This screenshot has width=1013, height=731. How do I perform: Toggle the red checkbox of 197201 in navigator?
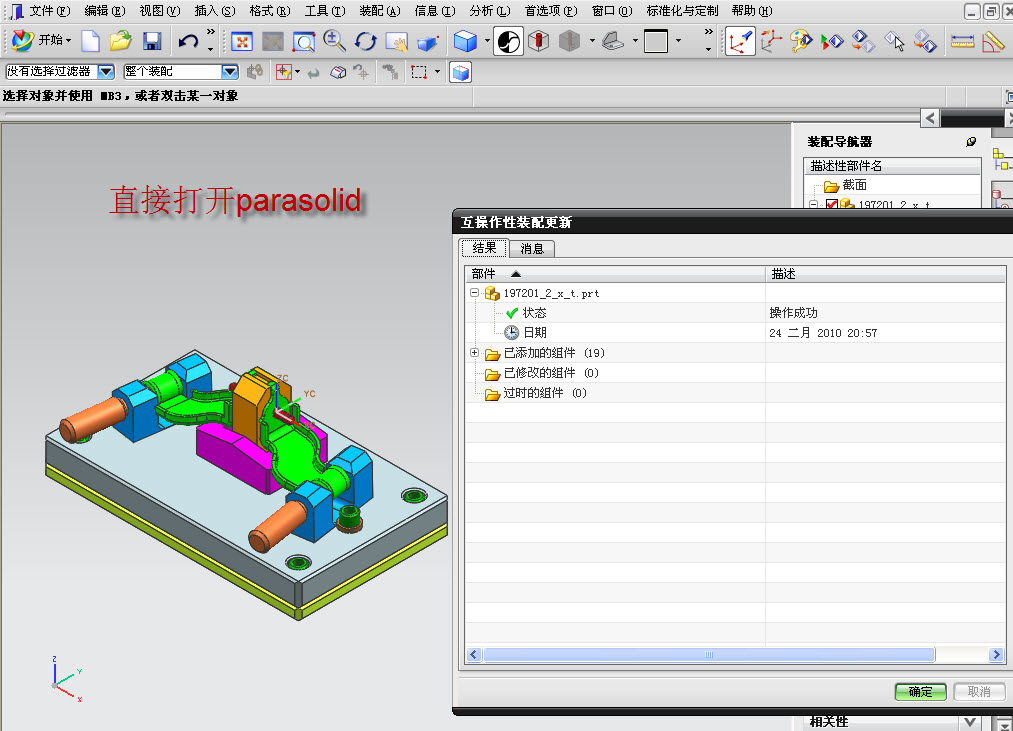[831, 204]
